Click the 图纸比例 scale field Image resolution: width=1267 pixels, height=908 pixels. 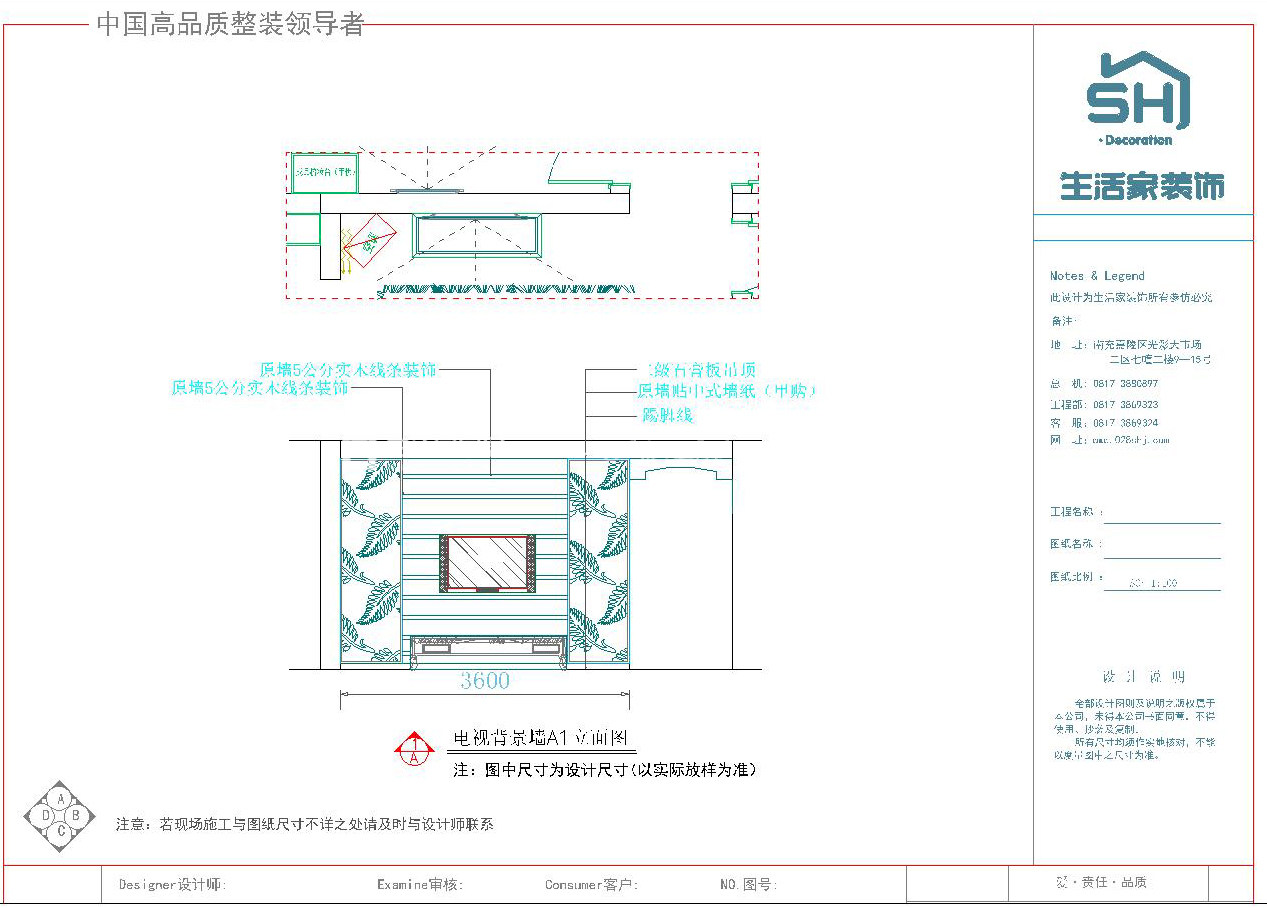[x=1160, y=581]
